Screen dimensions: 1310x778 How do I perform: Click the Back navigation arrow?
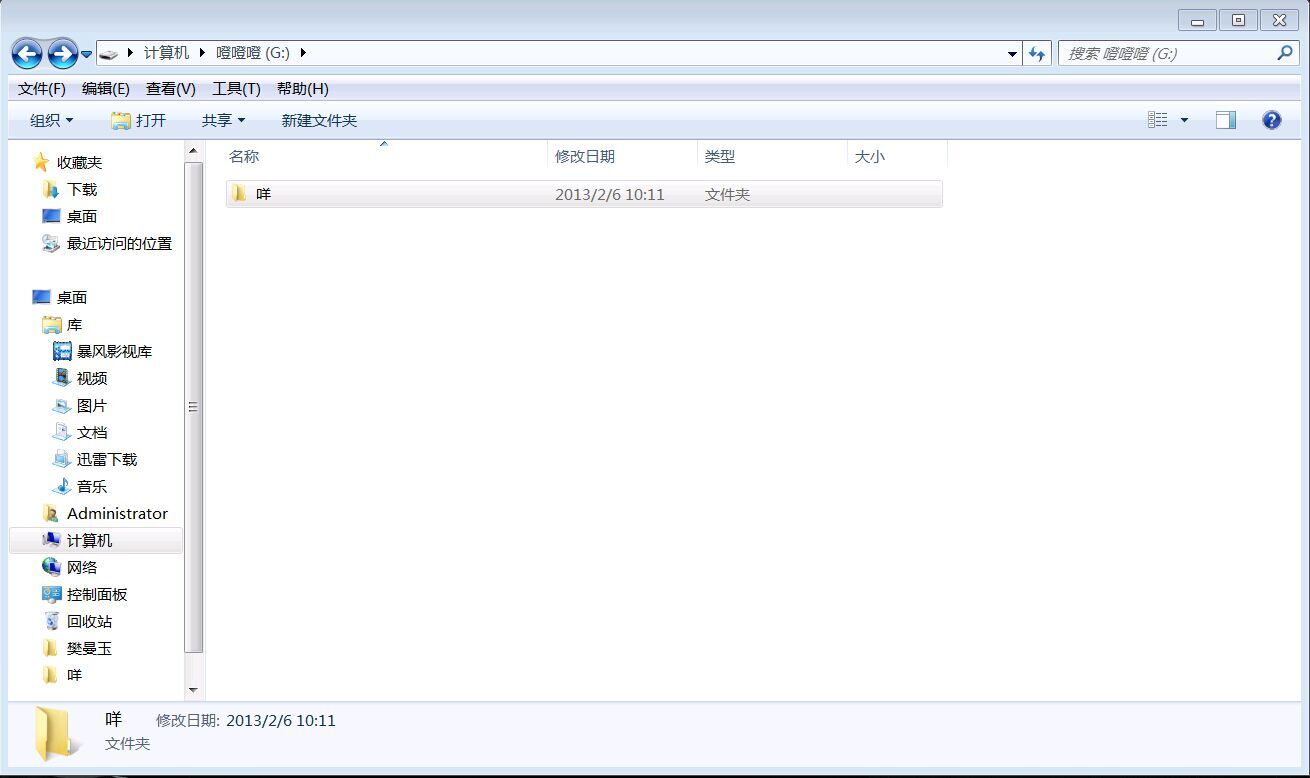(x=27, y=54)
